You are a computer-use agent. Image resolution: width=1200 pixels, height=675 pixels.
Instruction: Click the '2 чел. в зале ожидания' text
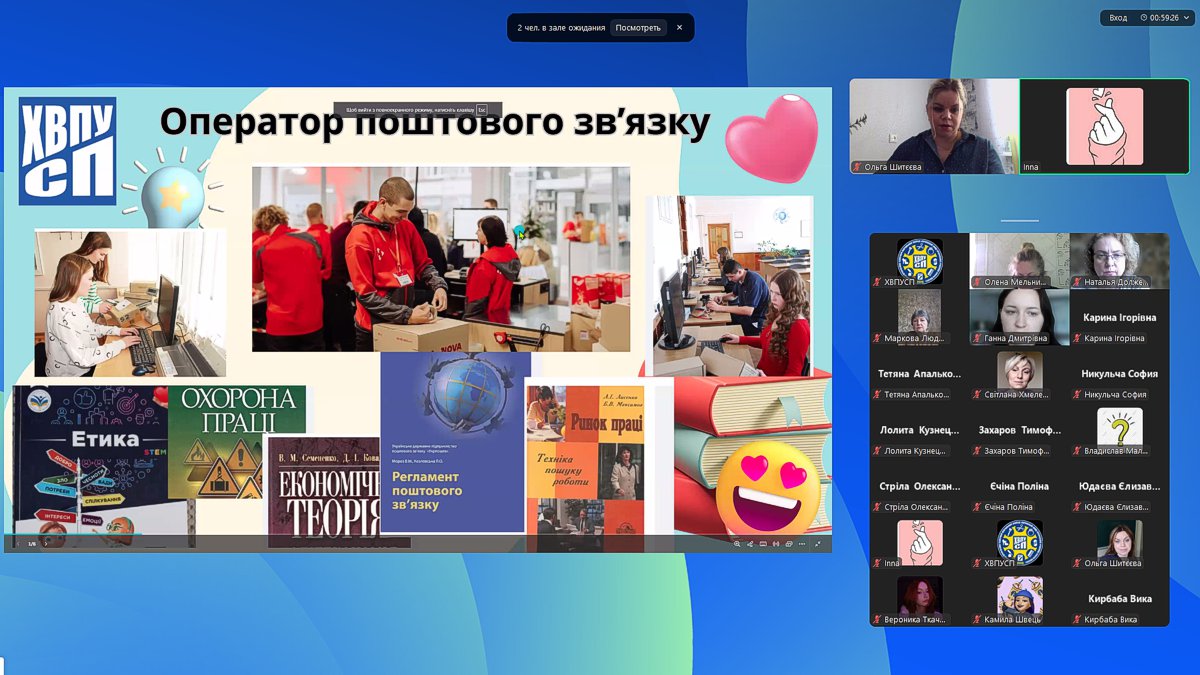tap(561, 28)
